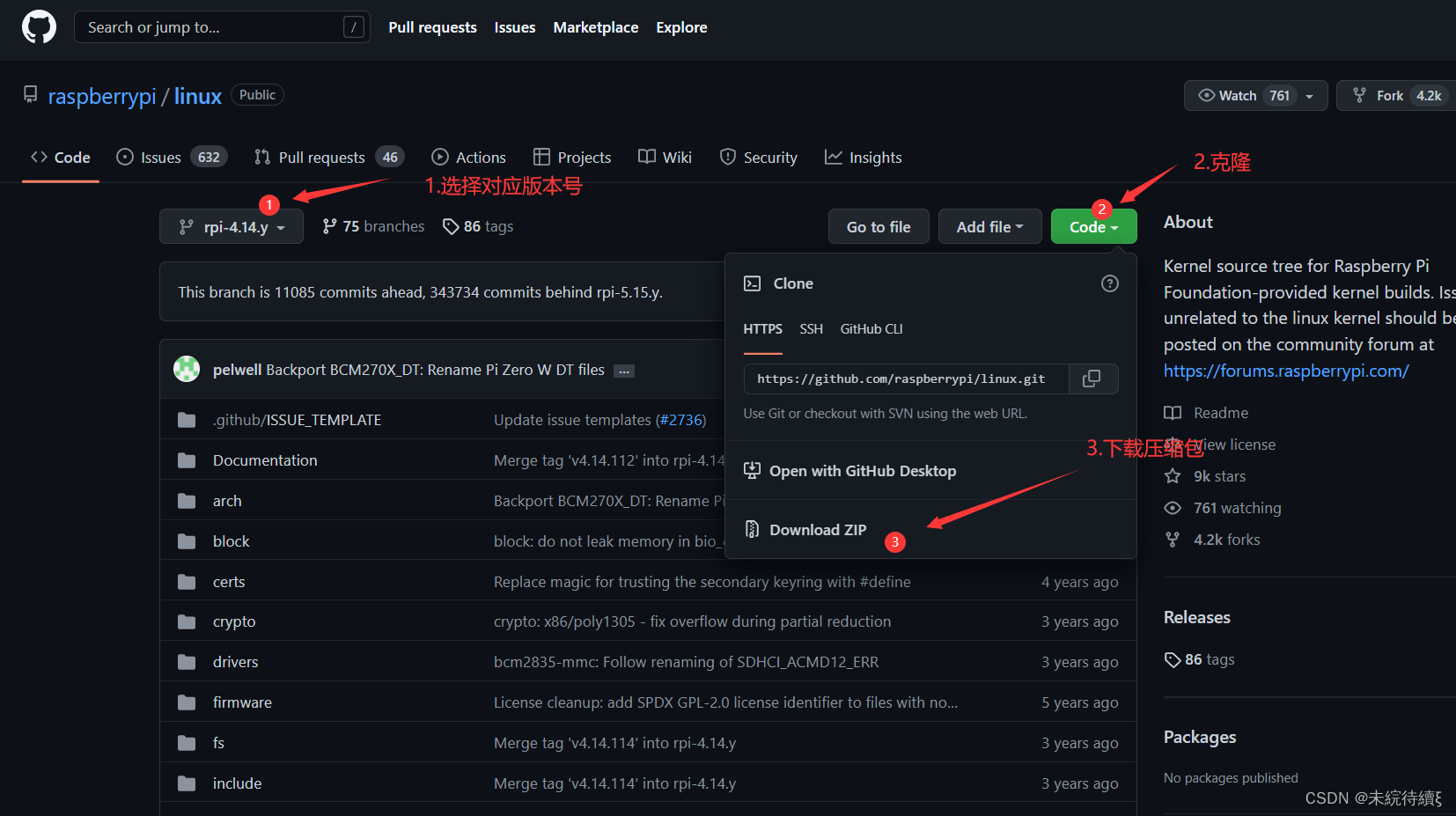
Task: Open the arch folder
Action: click(227, 501)
